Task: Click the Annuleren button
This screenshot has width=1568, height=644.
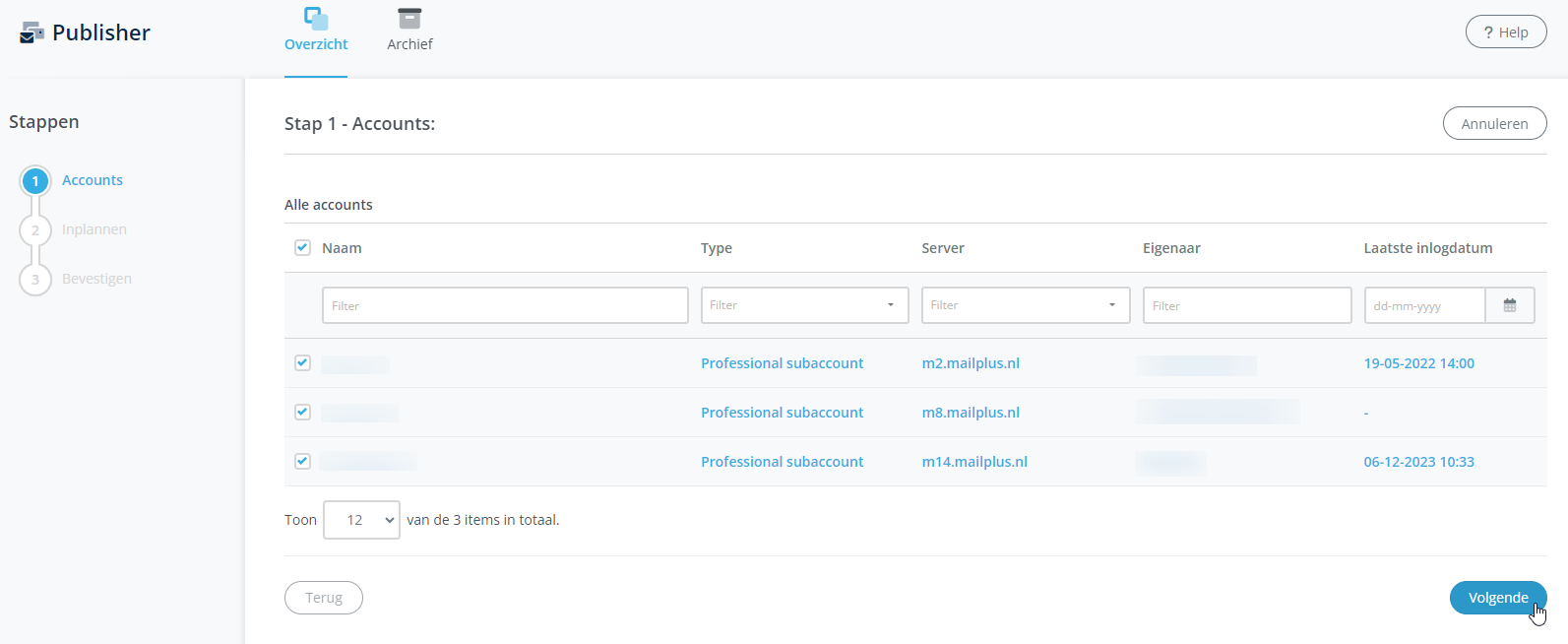Action: point(1494,124)
